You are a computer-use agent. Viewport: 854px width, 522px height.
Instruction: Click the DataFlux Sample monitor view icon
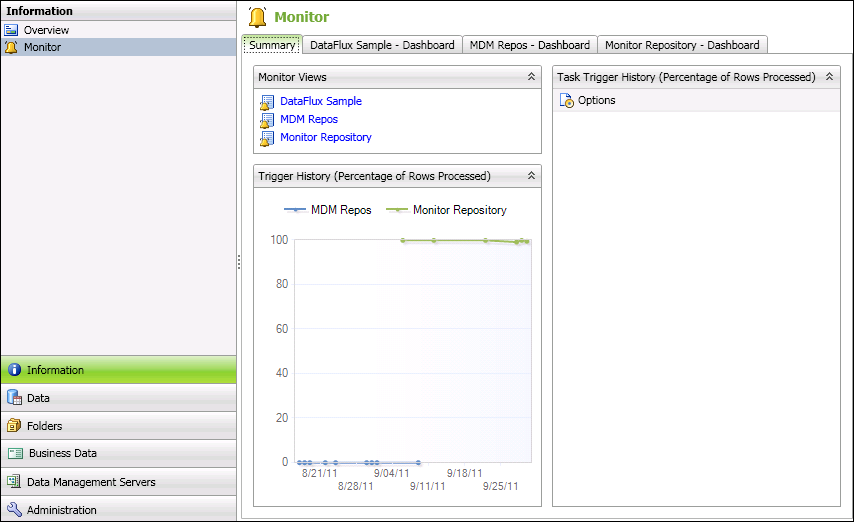[x=267, y=102]
